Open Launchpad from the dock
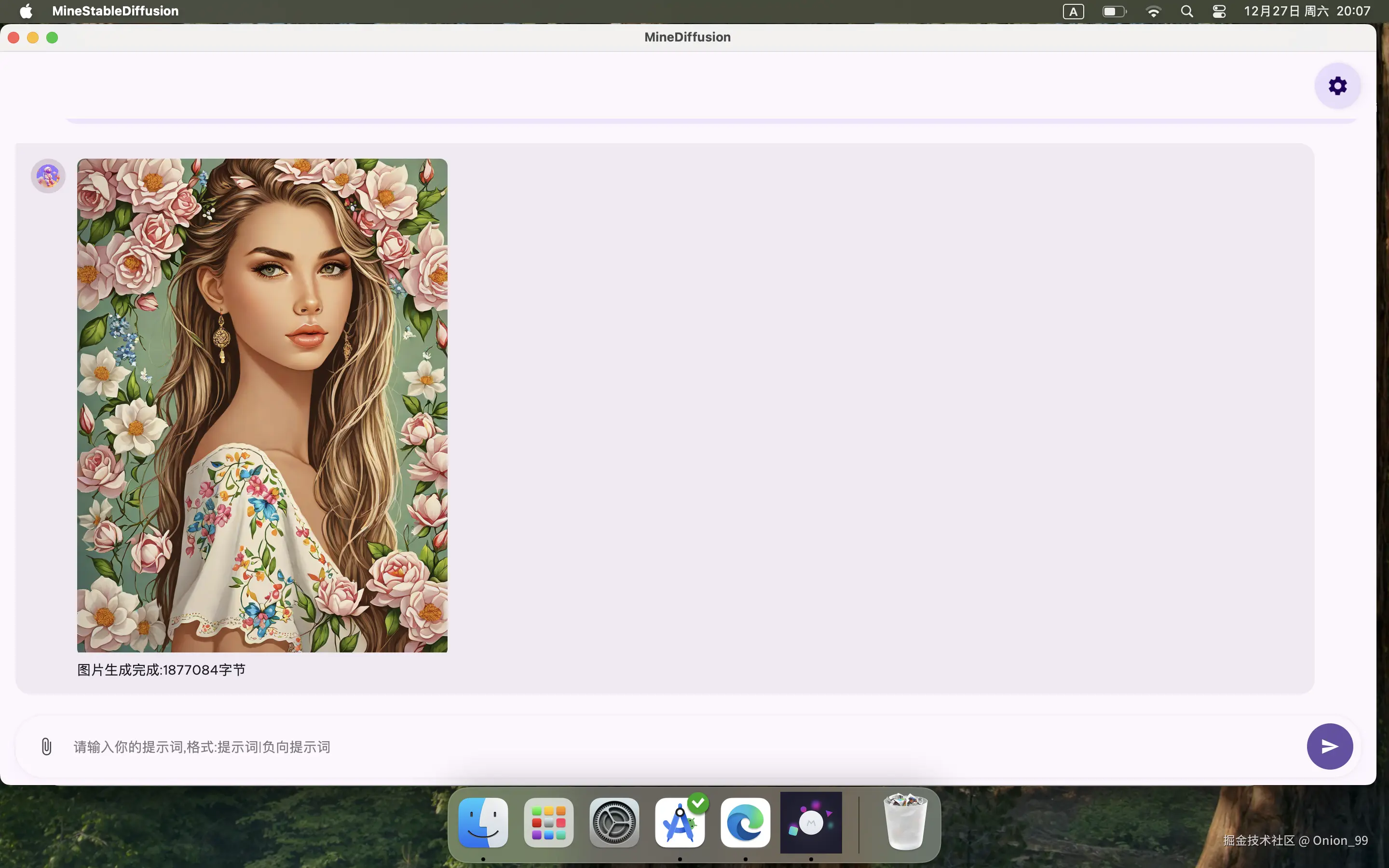Screen dimensions: 1389x868 pos(548,823)
